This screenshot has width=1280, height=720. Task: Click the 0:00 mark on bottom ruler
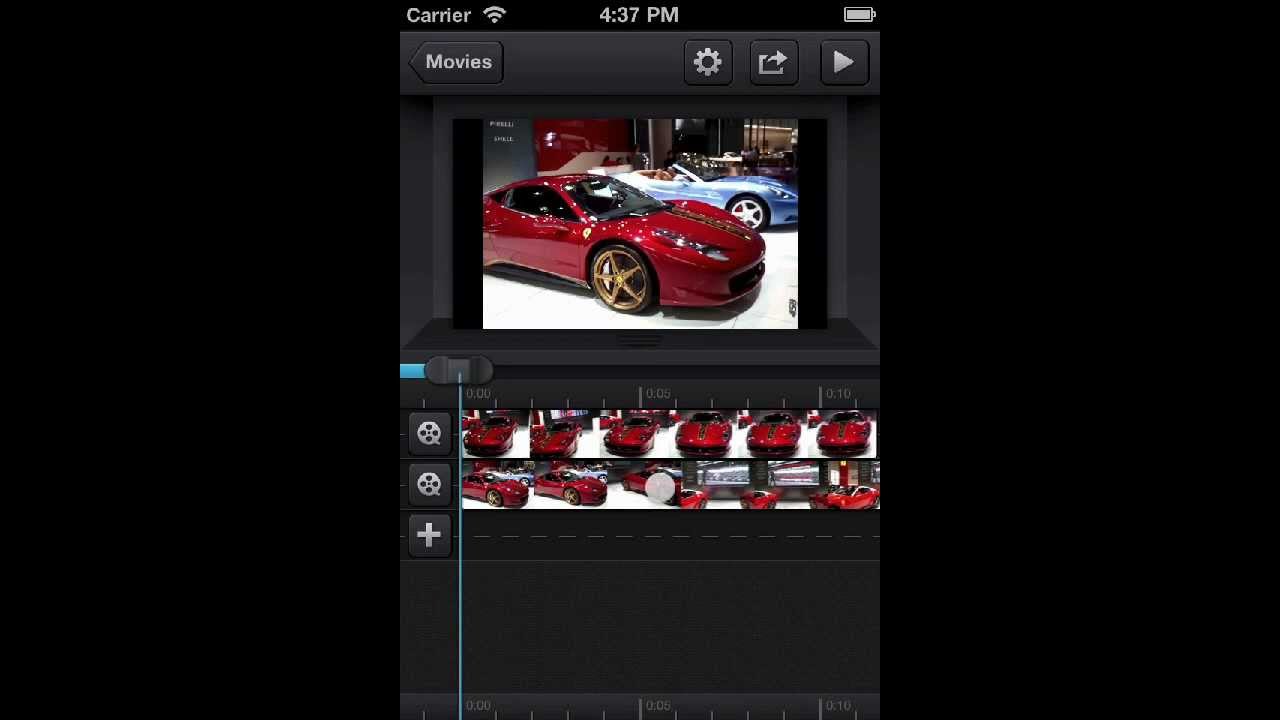coord(478,706)
